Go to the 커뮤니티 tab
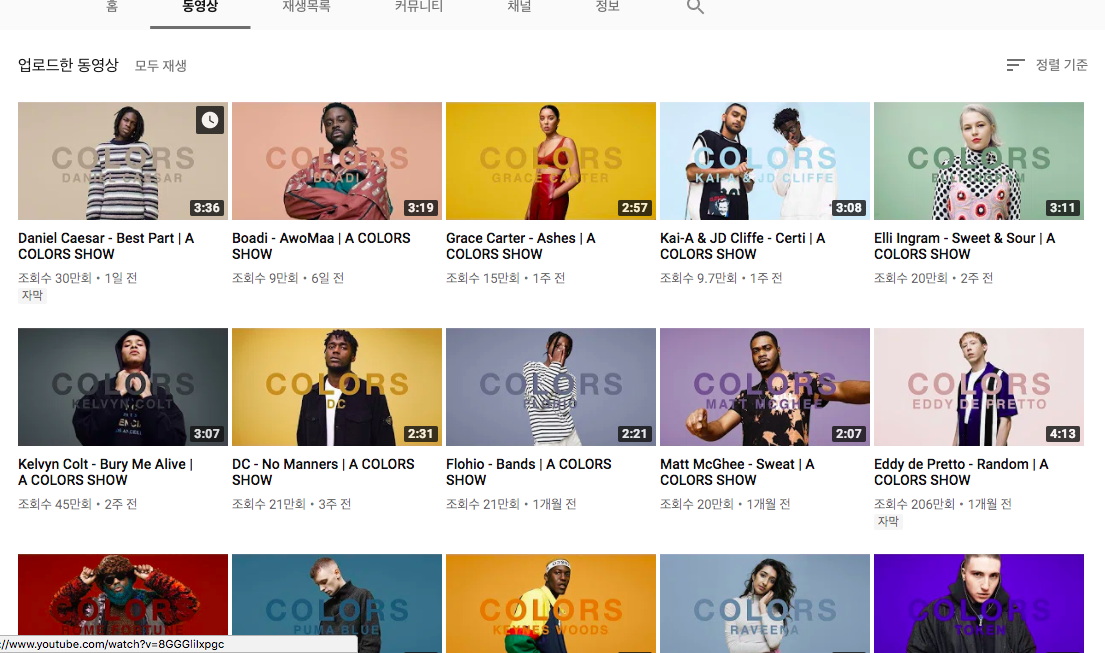Screen dimensions: 1105x653 coord(419,7)
